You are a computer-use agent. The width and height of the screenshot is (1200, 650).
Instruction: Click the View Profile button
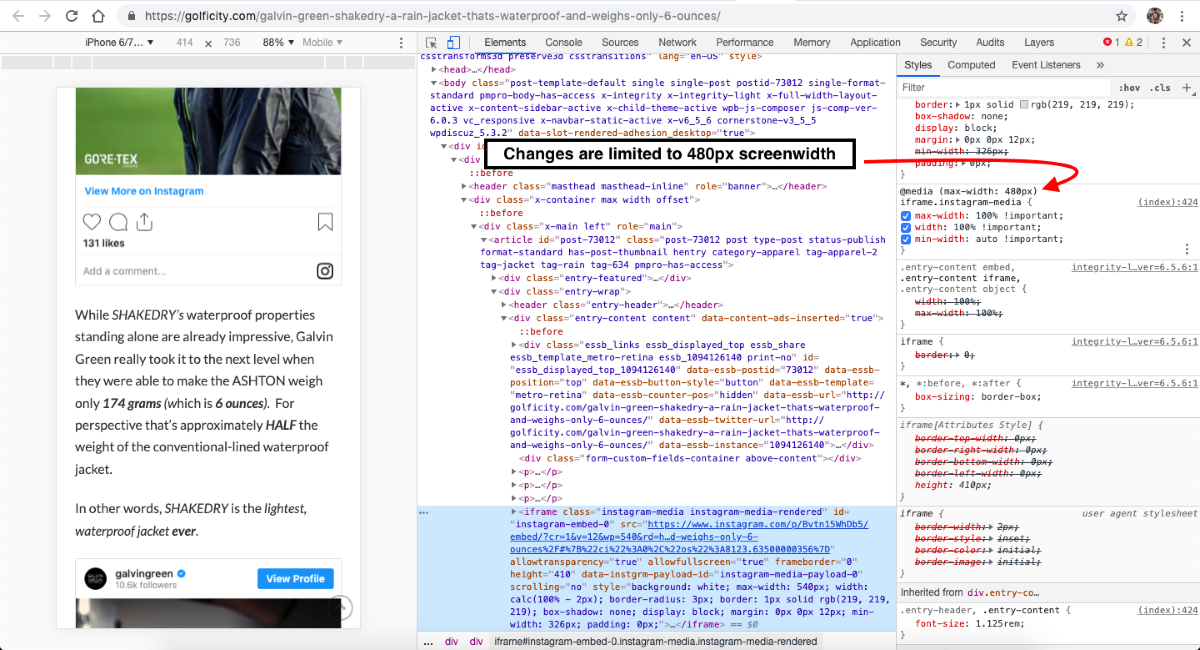tap(295, 578)
